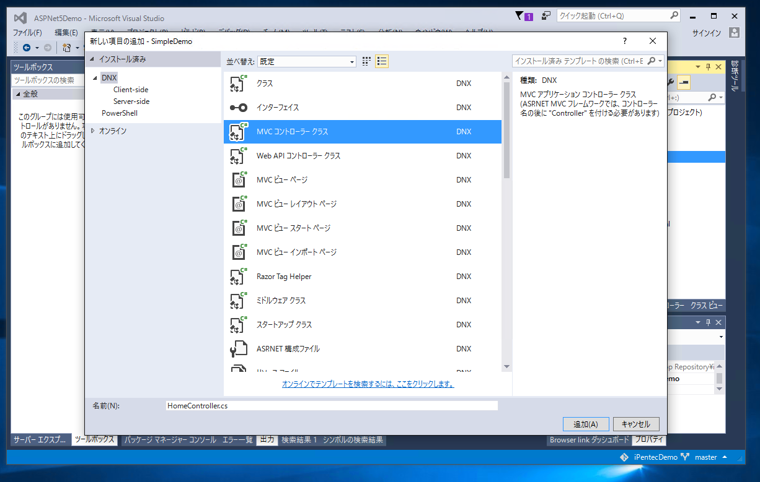Click the online template search link

[x=368, y=384]
